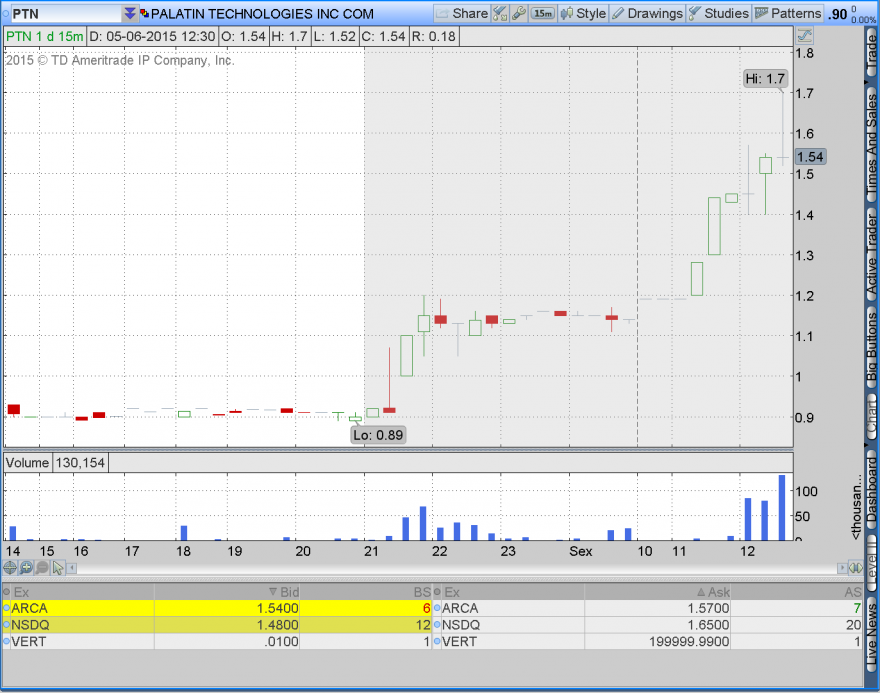Click the BS column header
880x693 pixels.
pos(366,592)
